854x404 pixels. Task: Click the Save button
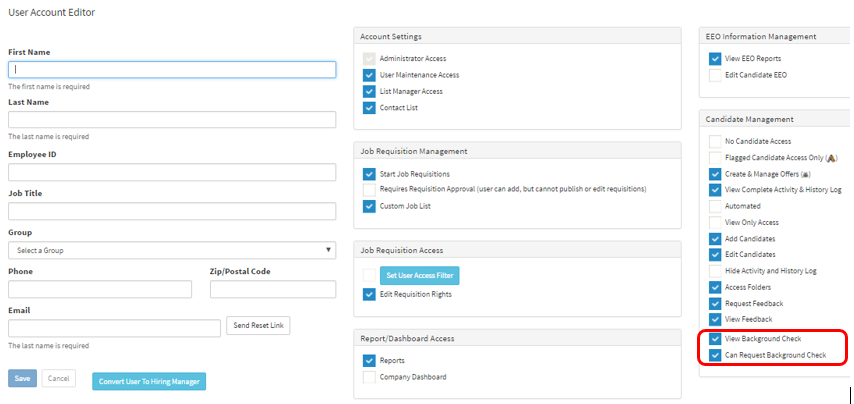(22, 378)
